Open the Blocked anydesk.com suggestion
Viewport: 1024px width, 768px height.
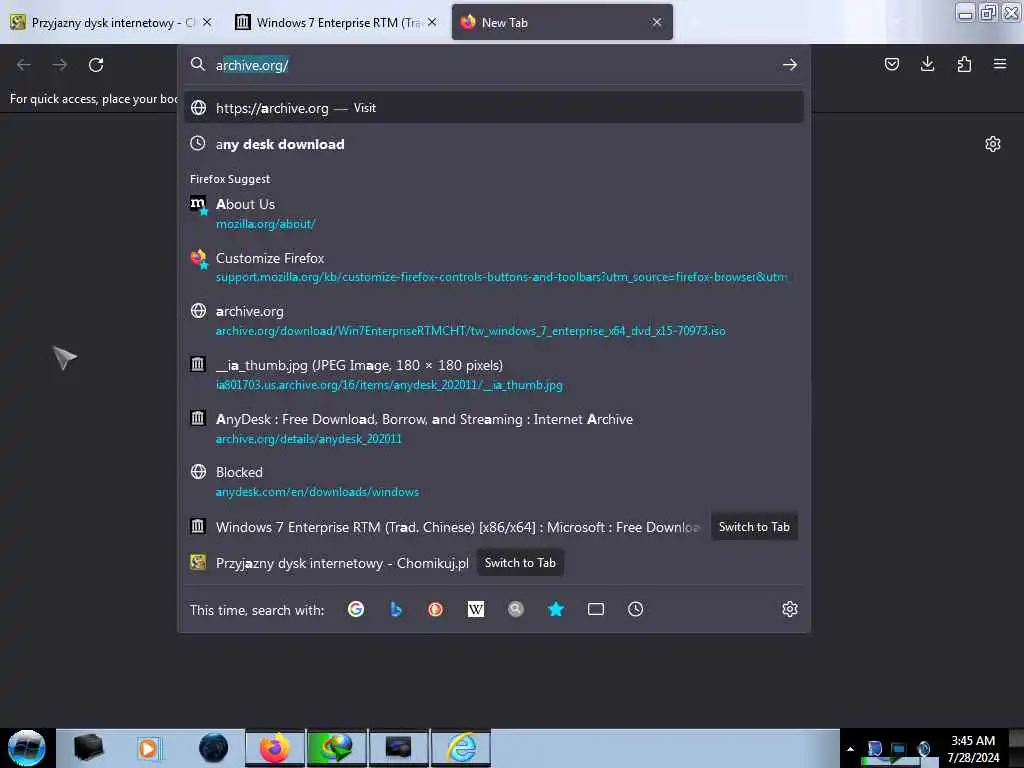(x=494, y=482)
